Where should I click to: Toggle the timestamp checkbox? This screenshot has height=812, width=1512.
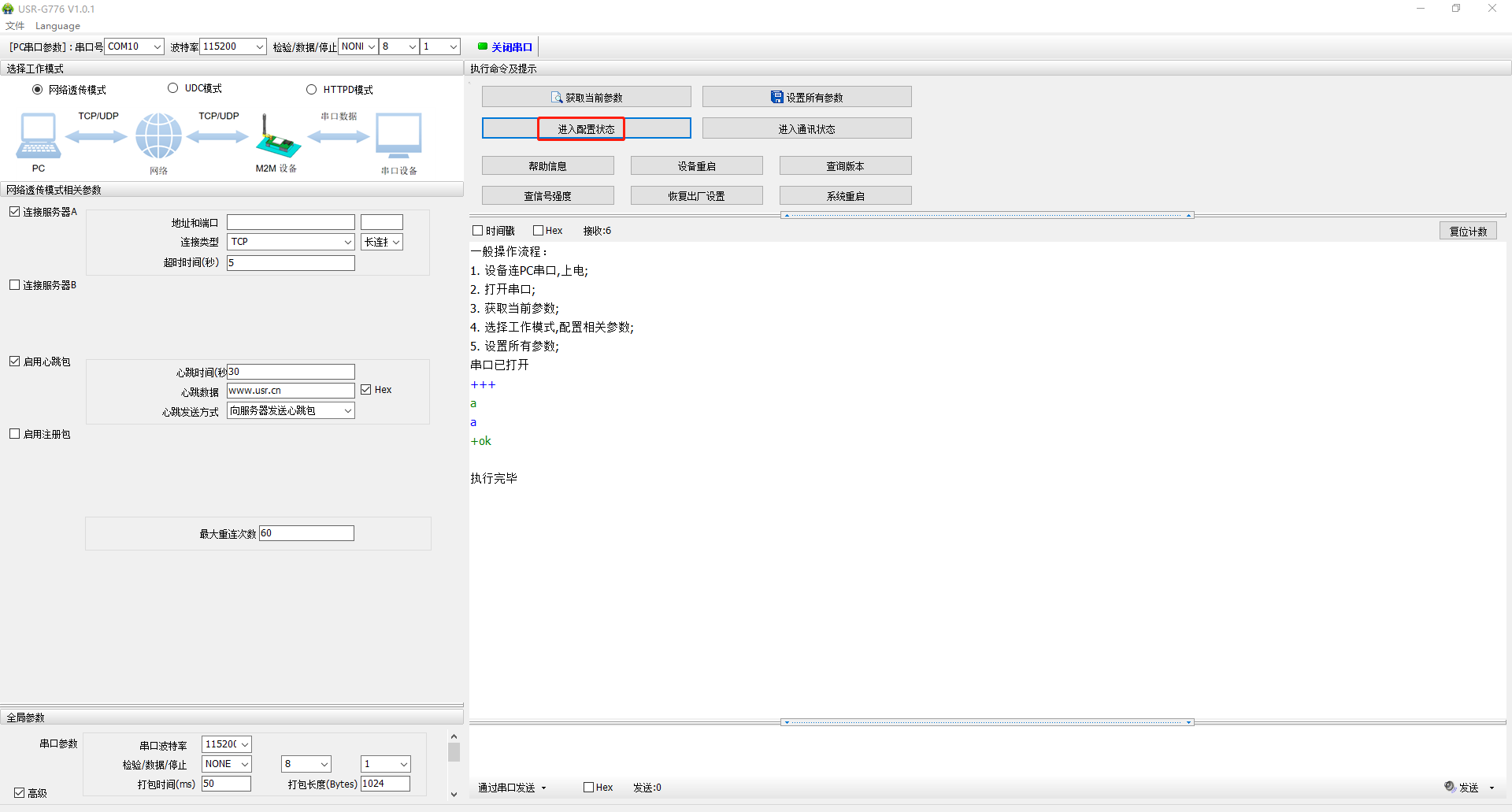point(478,231)
